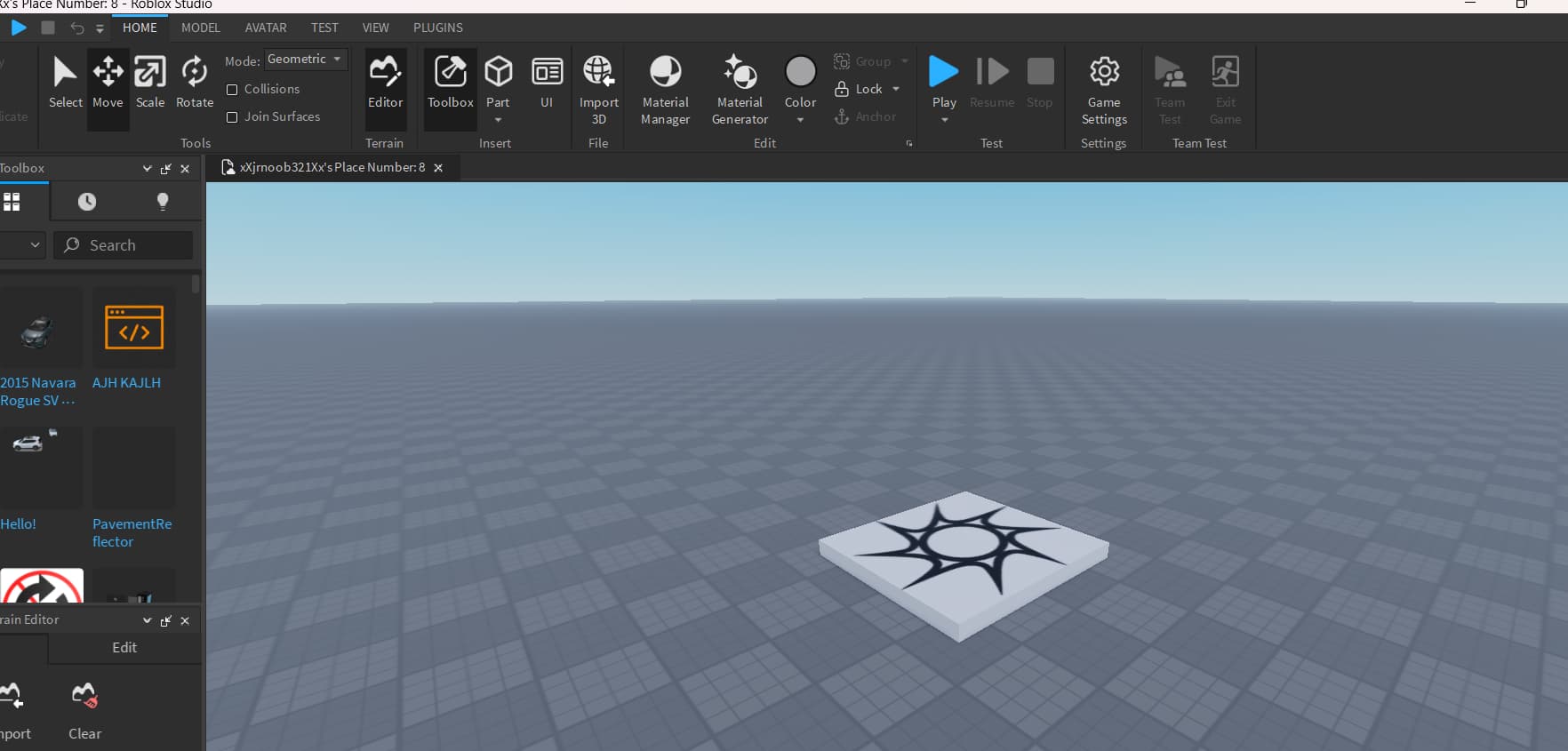The width and height of the screenshot is (1568, 751).
Task: Click the Group objects button
Action: coord(862,61)
